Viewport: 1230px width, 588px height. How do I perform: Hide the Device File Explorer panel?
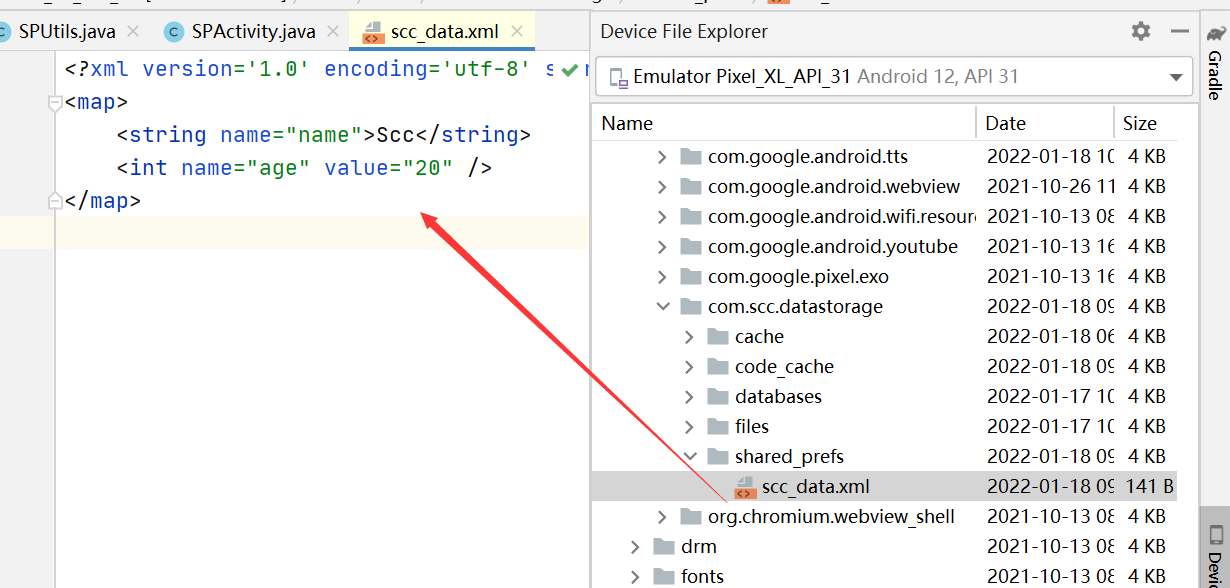[1182, 31]
